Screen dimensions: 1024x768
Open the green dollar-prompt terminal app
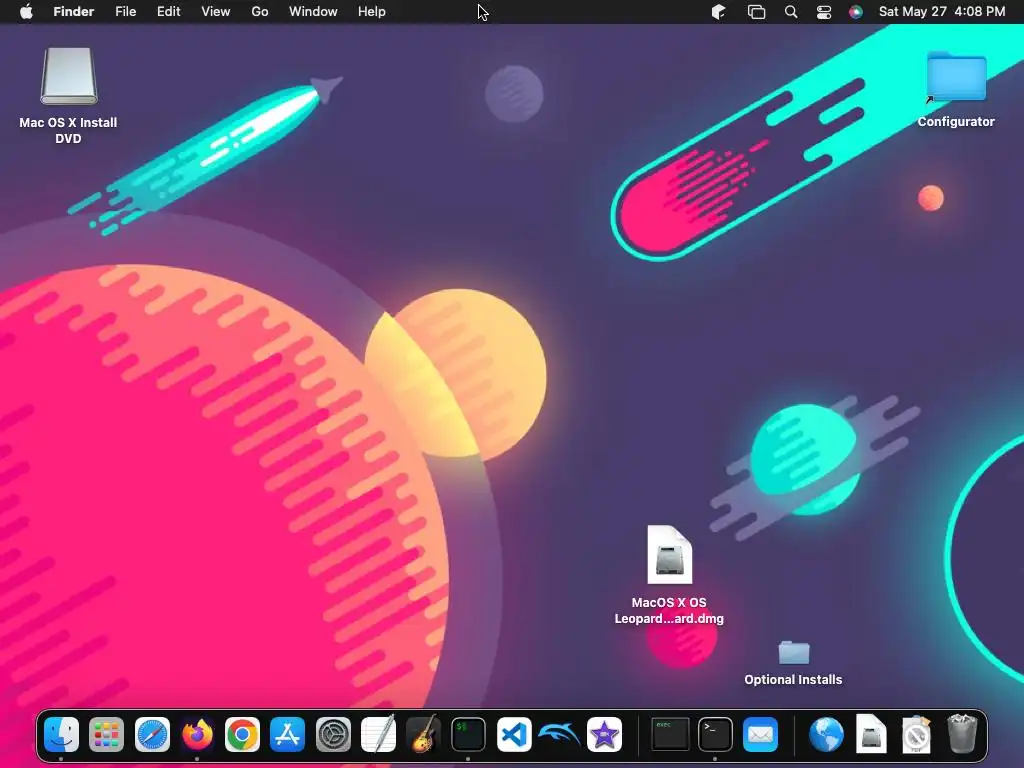pyautogui.click(x=468, y=735)
